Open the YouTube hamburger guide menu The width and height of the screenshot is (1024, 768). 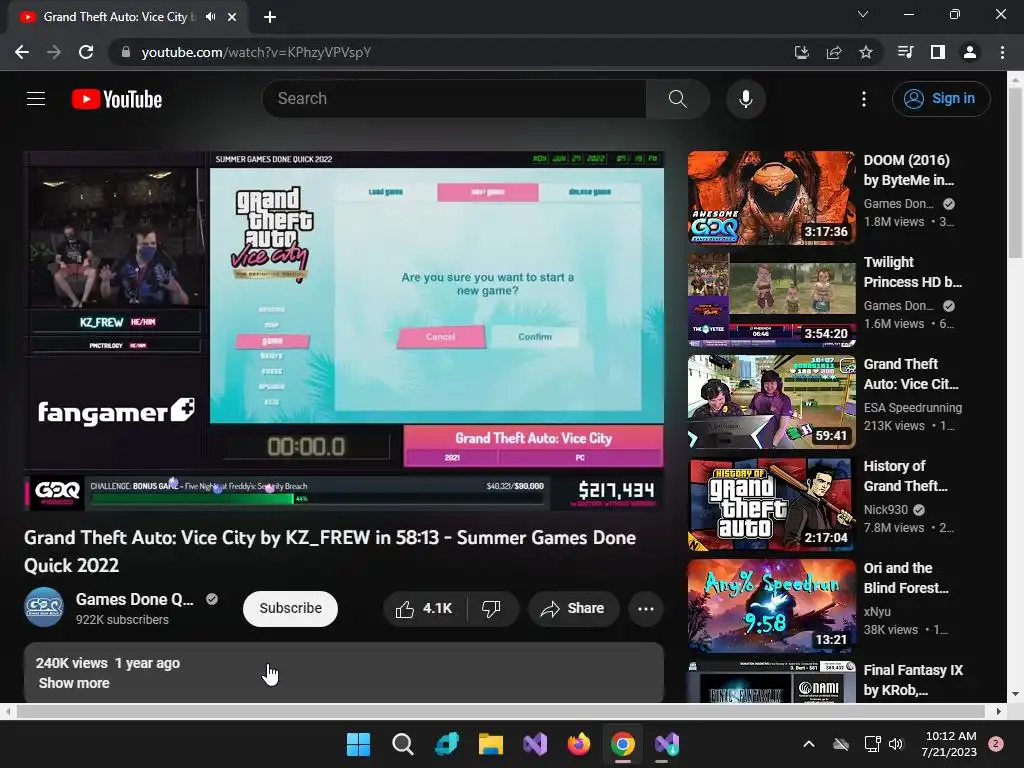point(36,99)
